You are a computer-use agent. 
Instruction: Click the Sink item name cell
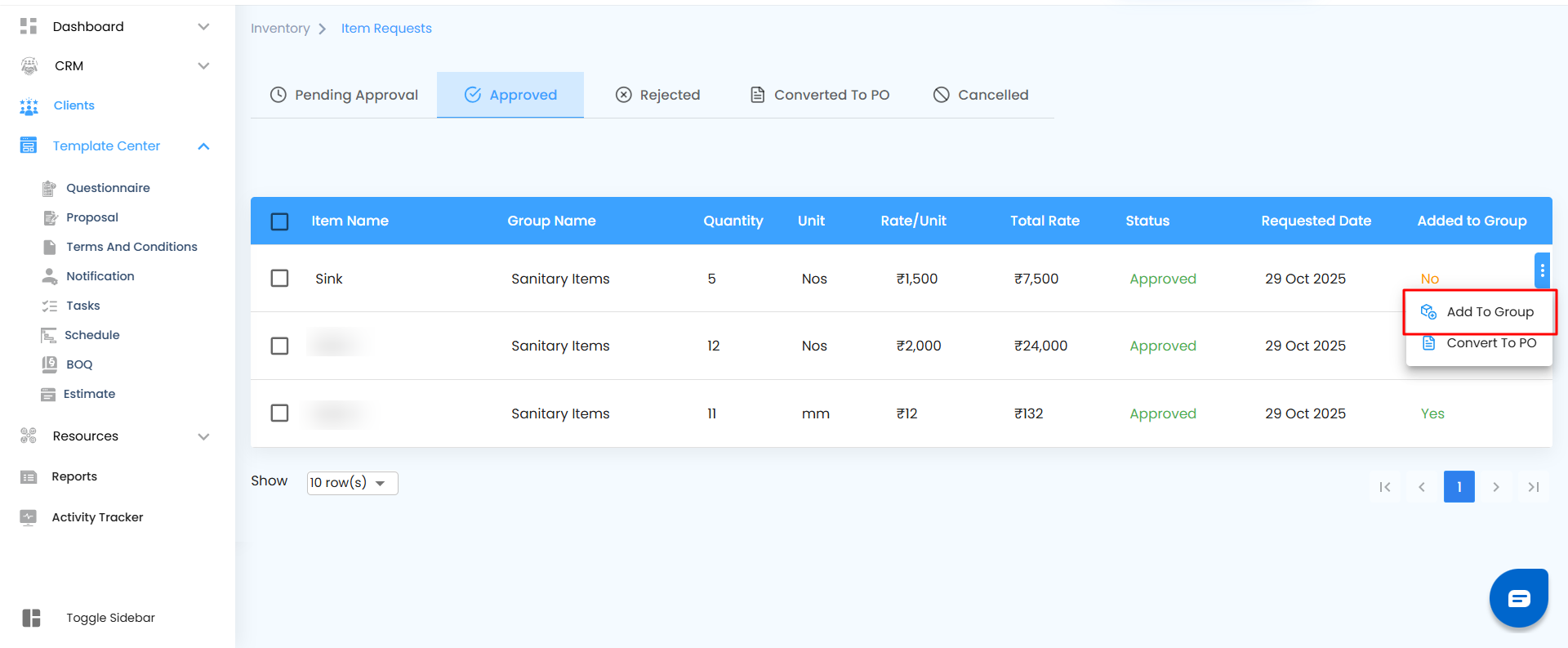tap(329, 279)
